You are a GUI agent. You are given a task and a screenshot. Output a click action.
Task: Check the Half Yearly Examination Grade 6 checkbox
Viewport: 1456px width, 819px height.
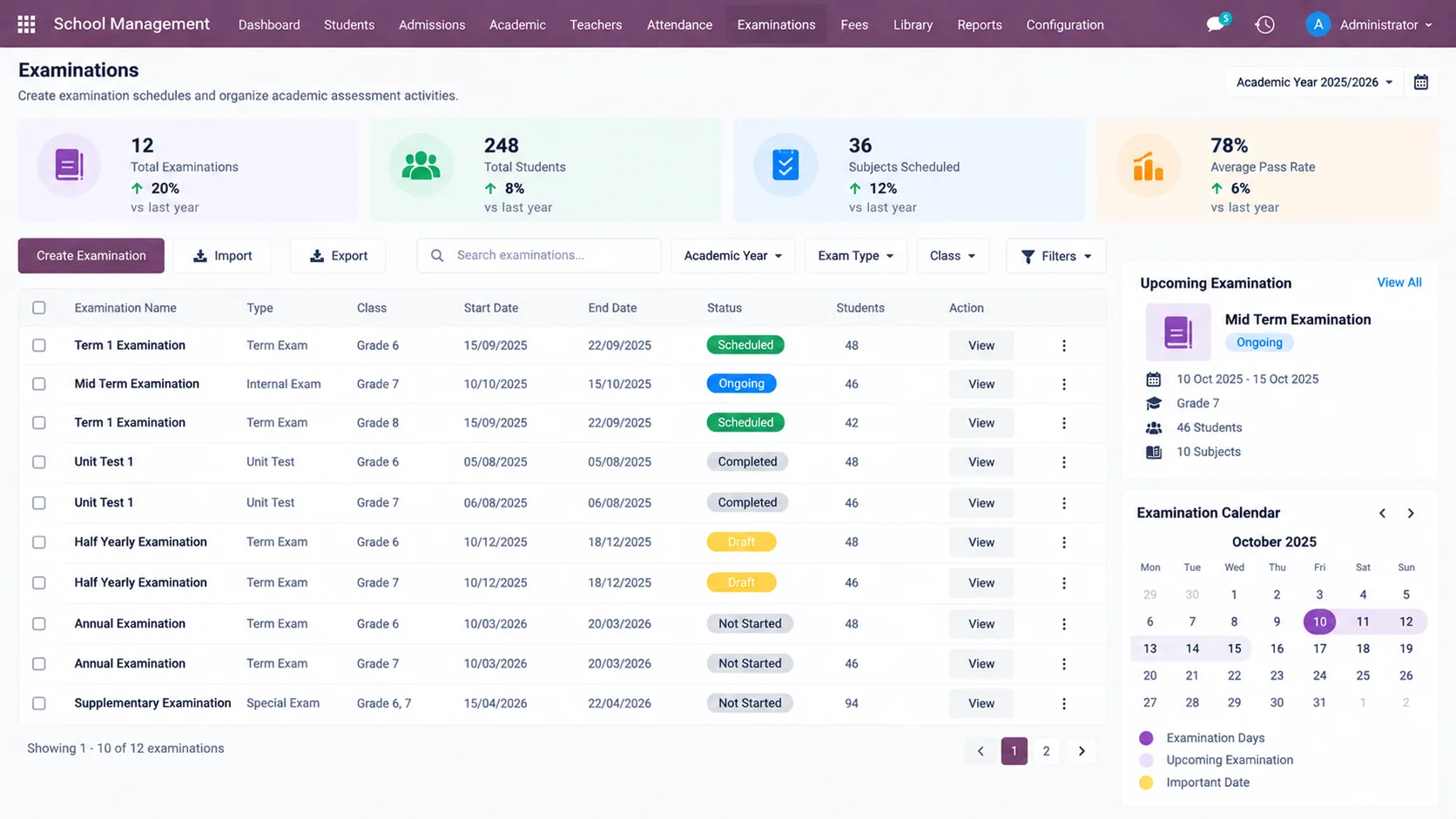(39, 542)
